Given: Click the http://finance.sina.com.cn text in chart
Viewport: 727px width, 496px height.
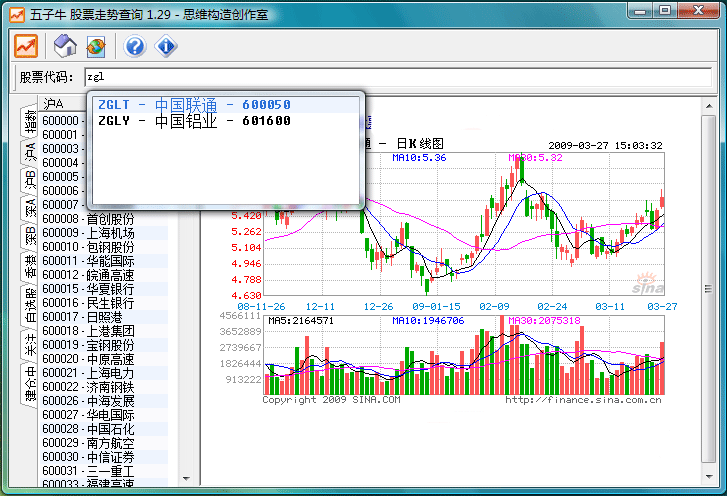Looking at the screenshot, I should [583, 400].
